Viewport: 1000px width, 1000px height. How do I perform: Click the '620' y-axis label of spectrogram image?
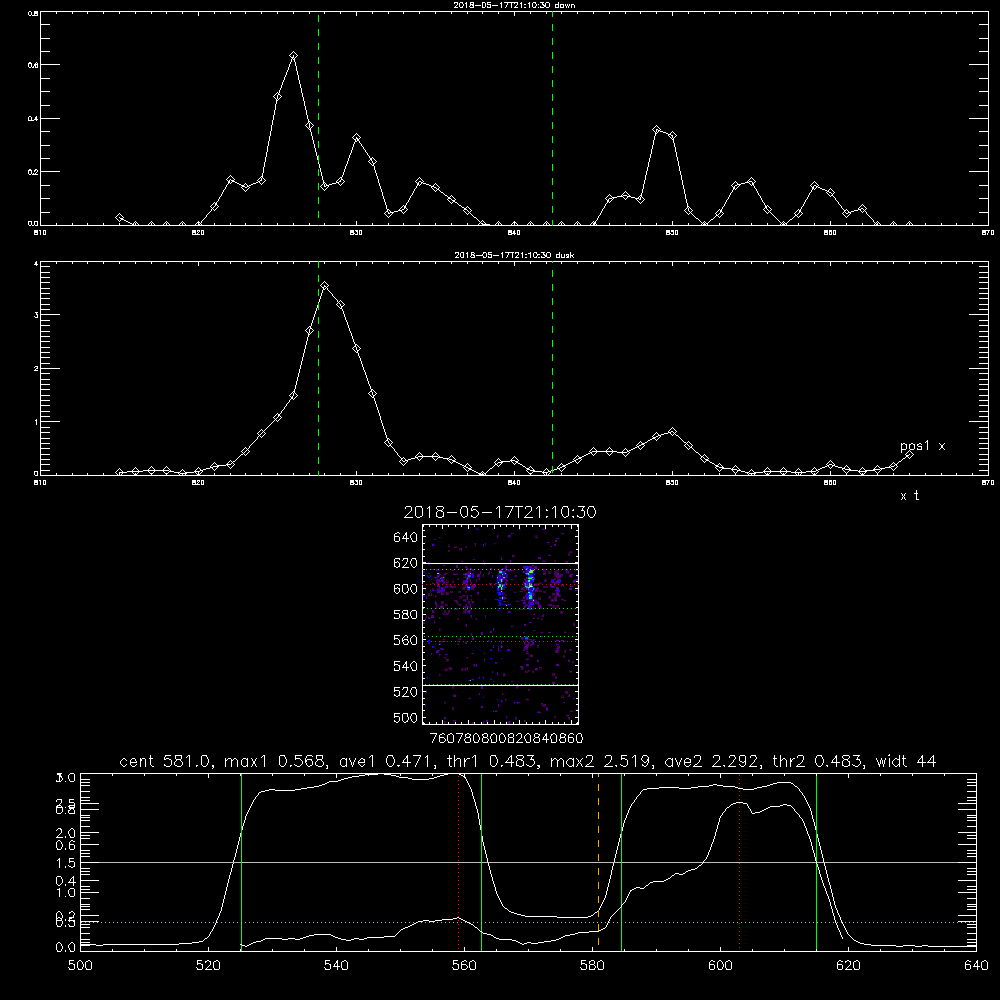point(406,563)
